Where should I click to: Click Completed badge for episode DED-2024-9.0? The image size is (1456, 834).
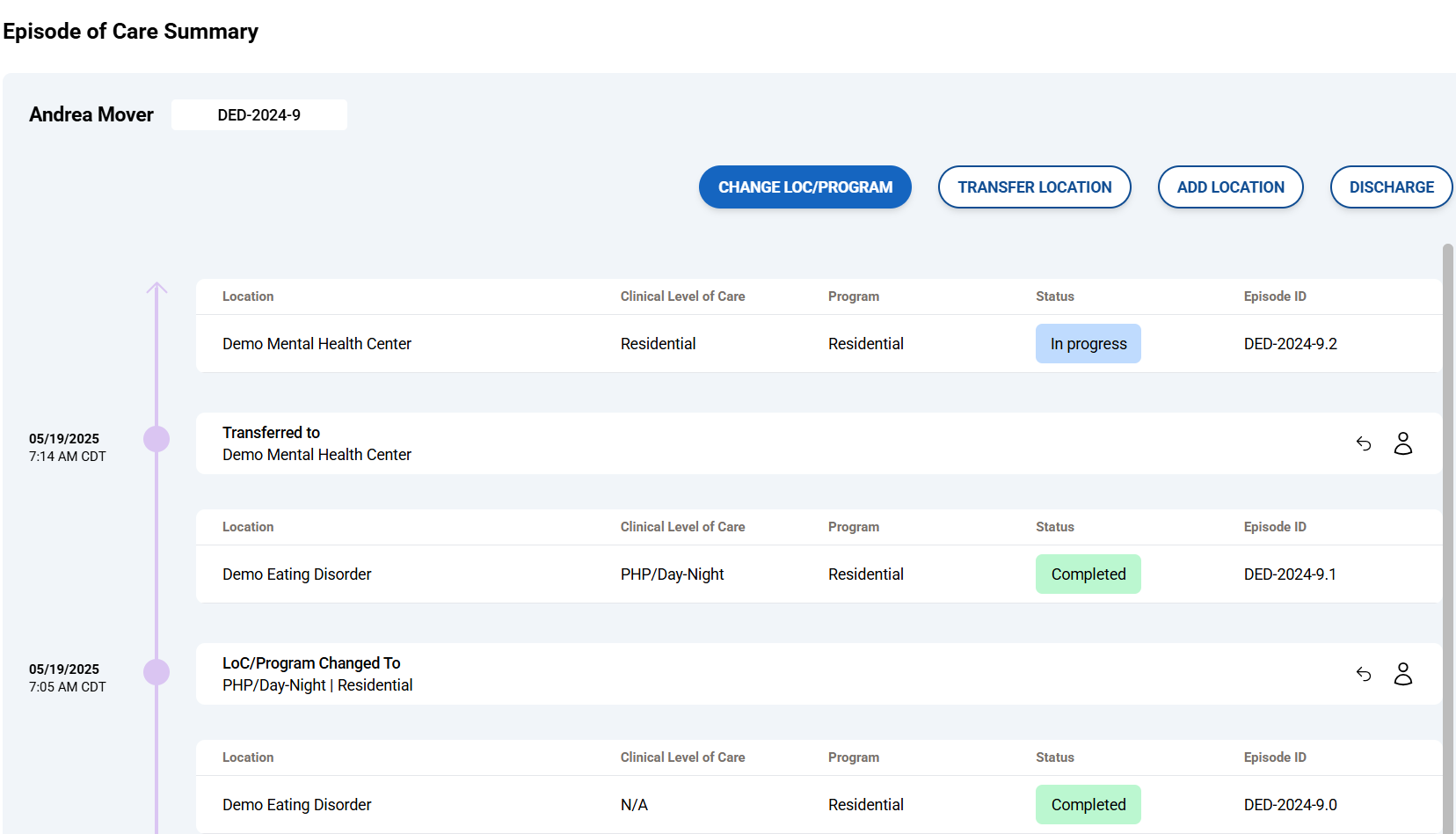pyautogui.click(x=1088, y=805)
